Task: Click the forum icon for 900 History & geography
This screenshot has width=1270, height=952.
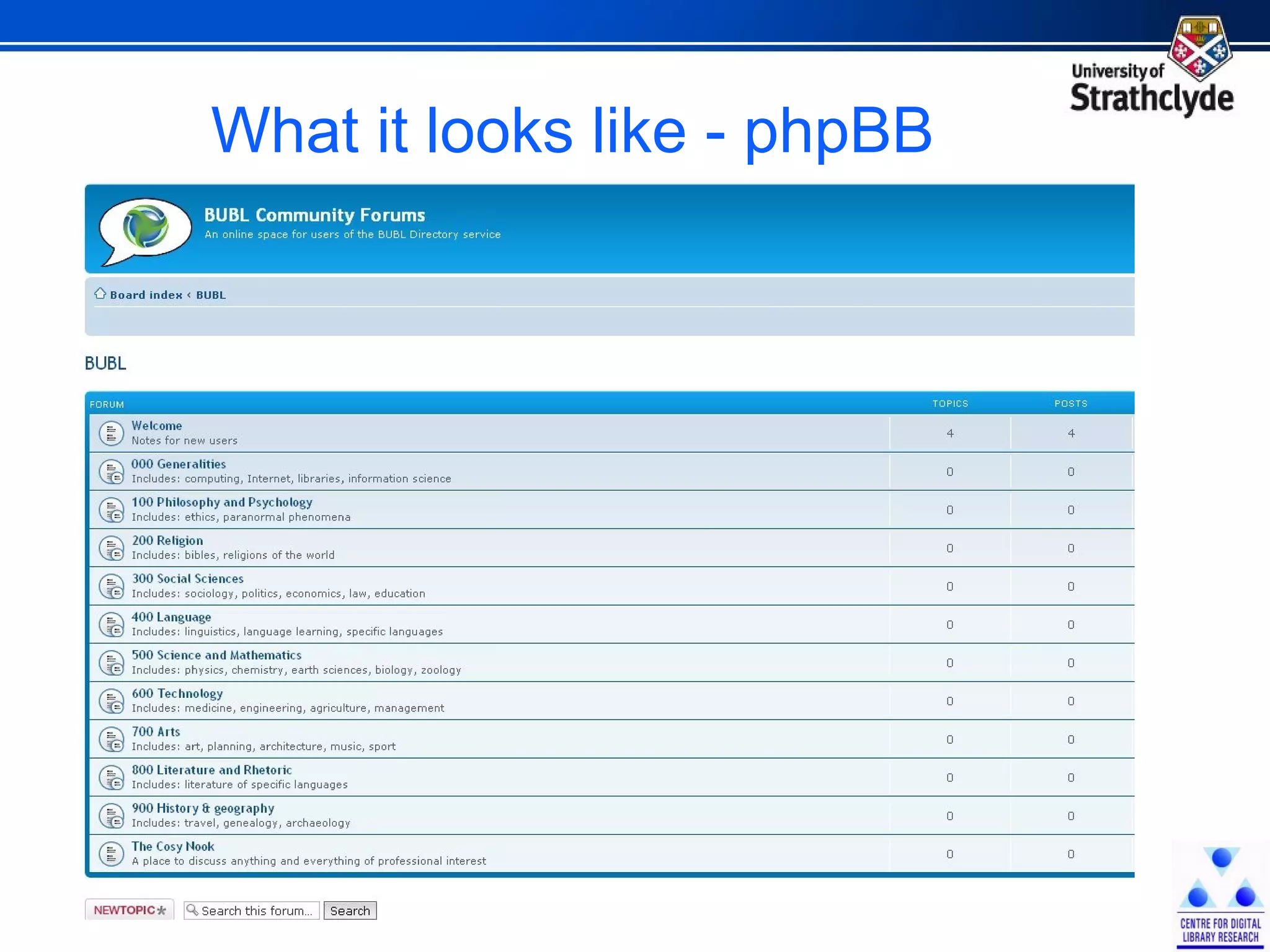Action: [x=111, y=816]
